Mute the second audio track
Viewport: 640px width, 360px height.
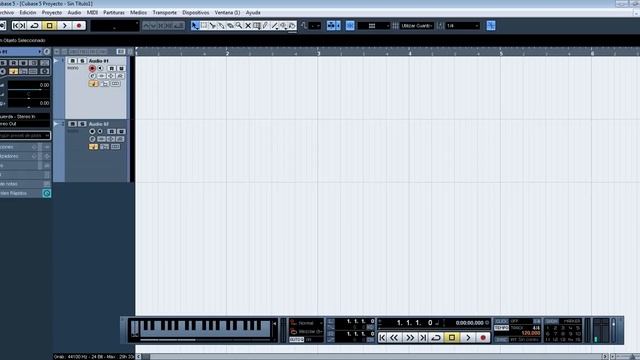73,124
